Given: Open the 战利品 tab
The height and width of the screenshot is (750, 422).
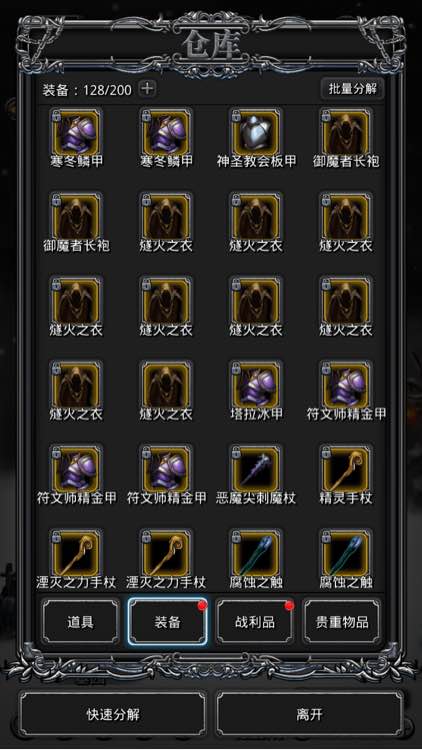Looking at the screenshot, I should click(x=255, y=621).
